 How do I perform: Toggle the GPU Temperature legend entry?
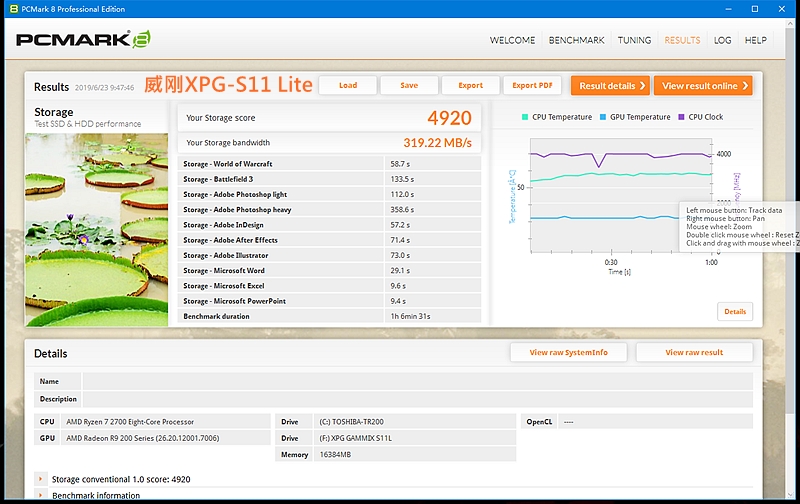[635, 117]
